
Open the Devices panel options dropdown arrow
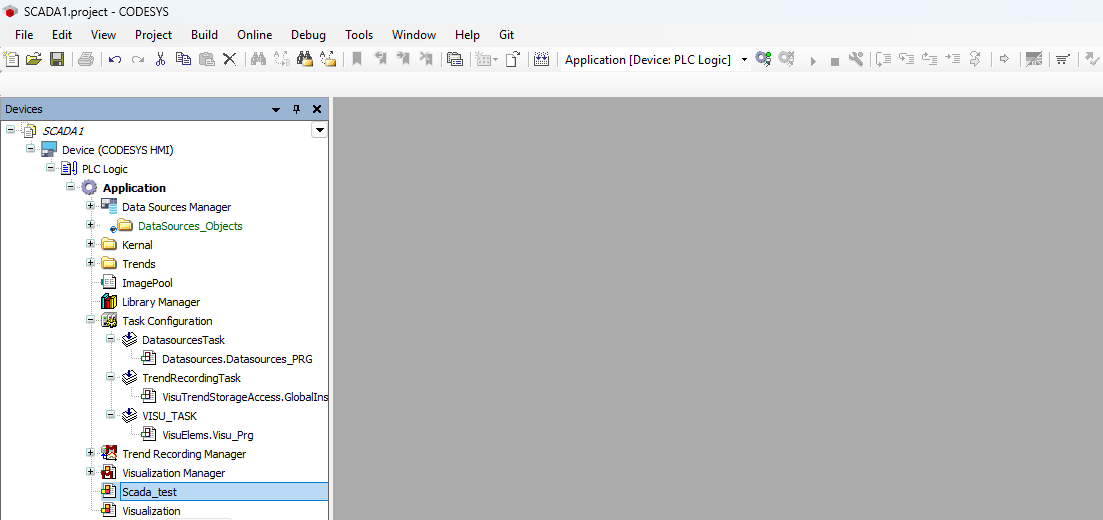pos(276,109)
